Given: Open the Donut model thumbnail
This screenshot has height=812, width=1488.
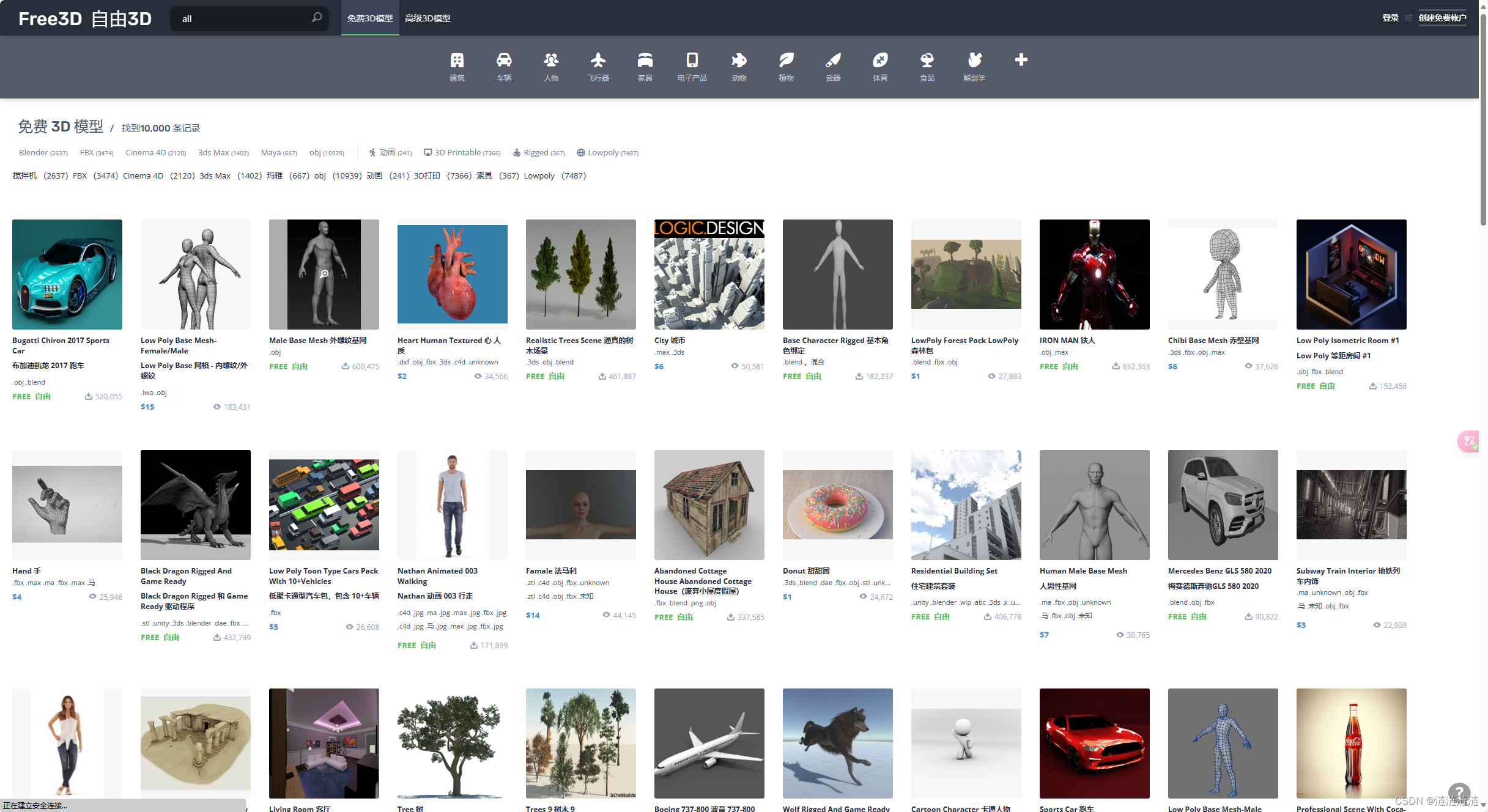Looking at the screenshot, I should point(838,505).
